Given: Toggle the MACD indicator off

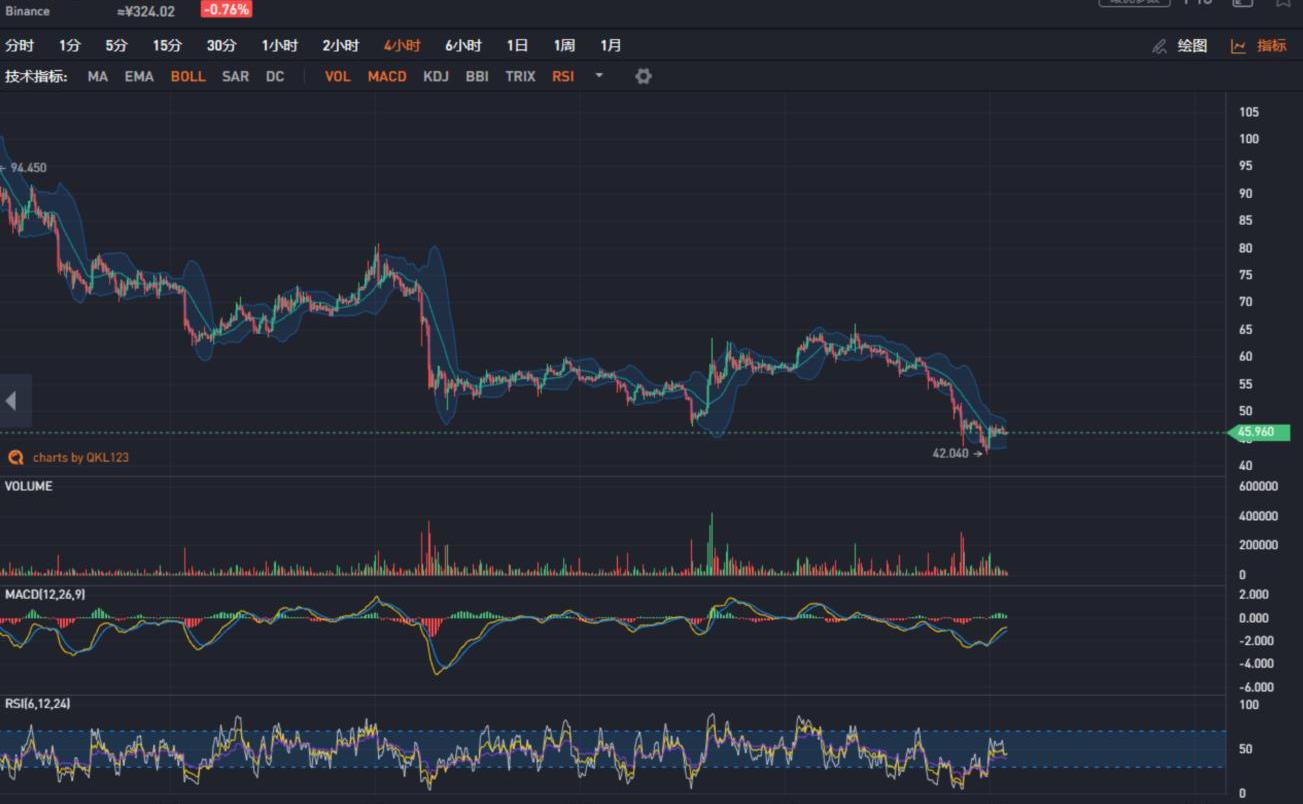Looking at the screenshot, I should [x=387, y=76].
